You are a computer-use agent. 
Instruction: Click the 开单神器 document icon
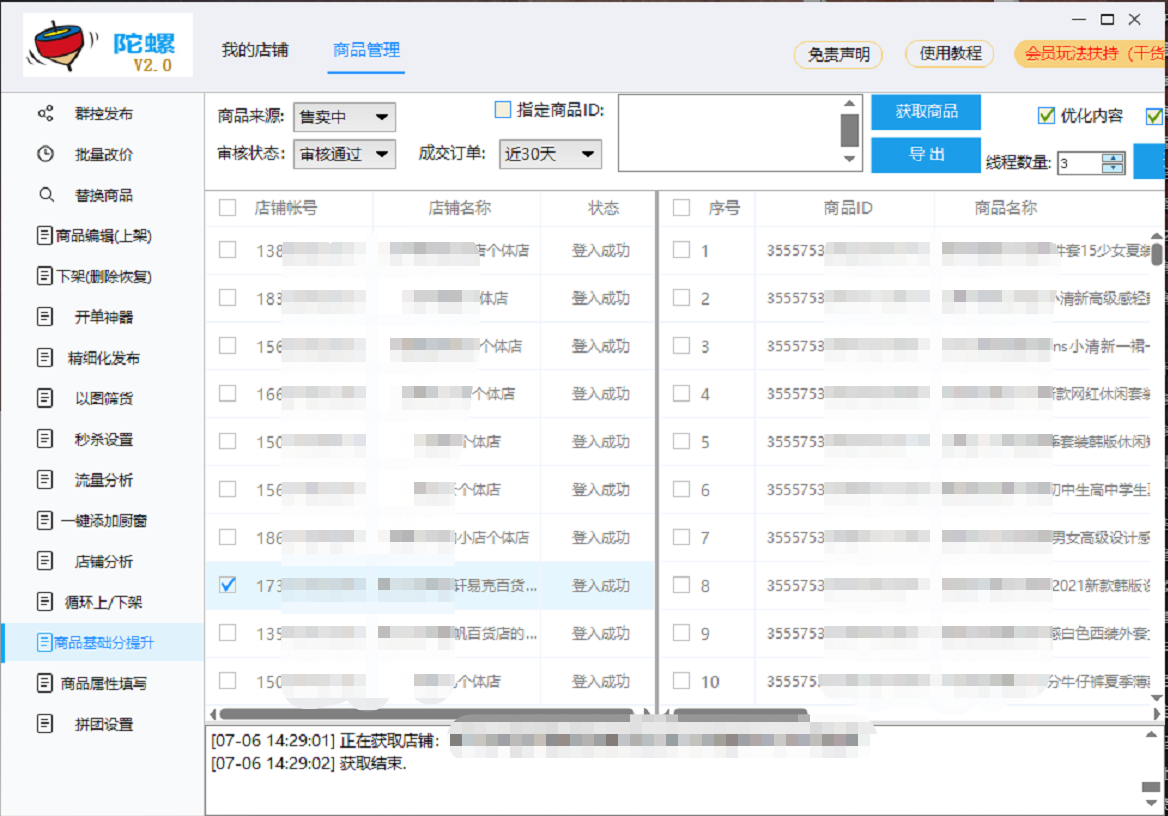[x=45, y=317]
